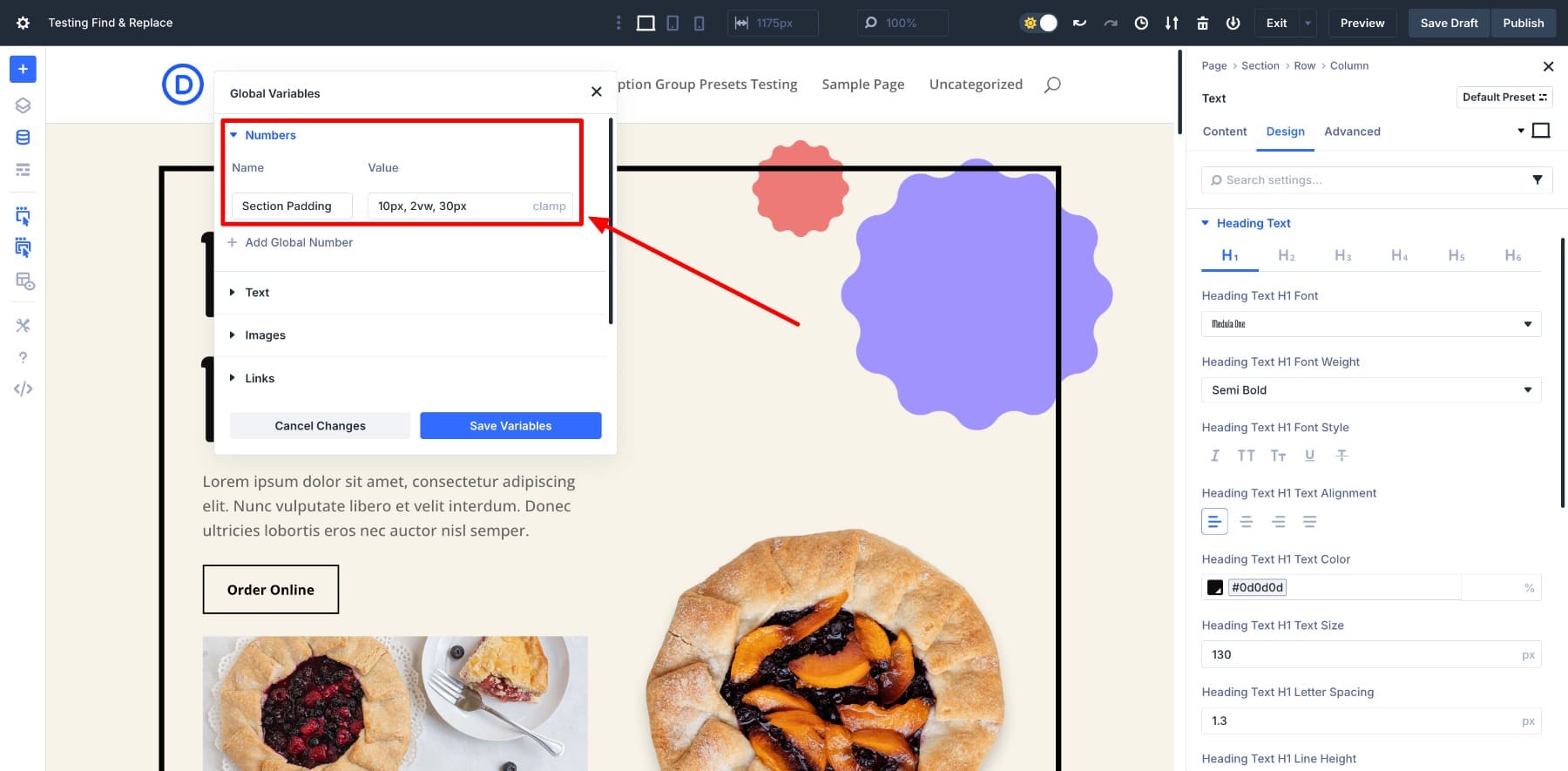Select the H3 heading tab

coord(1342,255)
